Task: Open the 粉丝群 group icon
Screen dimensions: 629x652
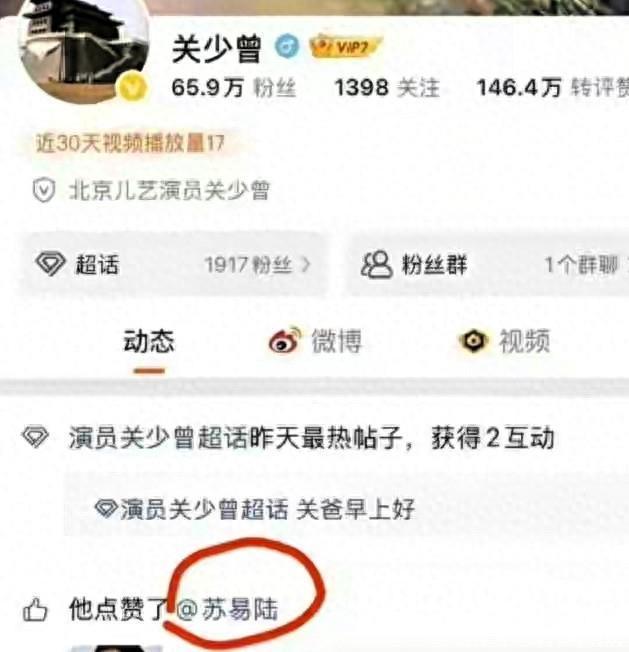Action: pos(376,264)
